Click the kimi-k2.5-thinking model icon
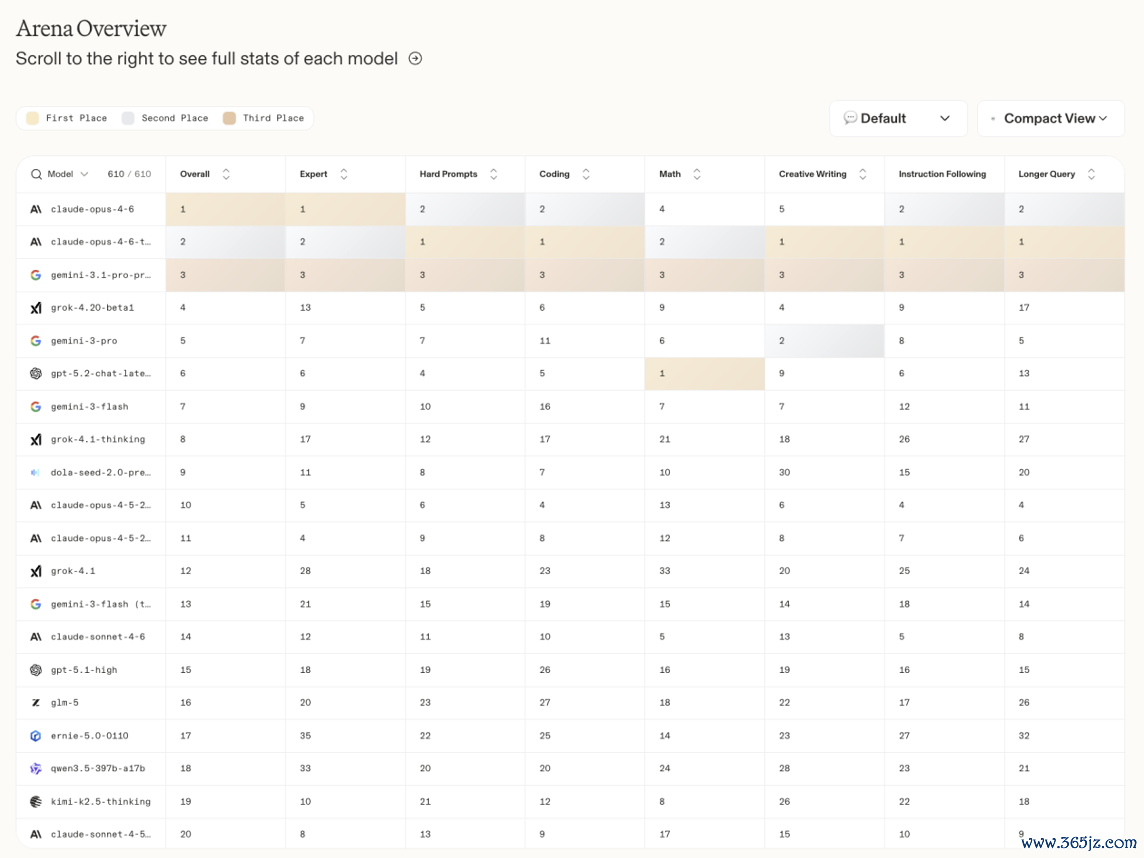Viewport: 1144px width, 858px height. [36, 801]
